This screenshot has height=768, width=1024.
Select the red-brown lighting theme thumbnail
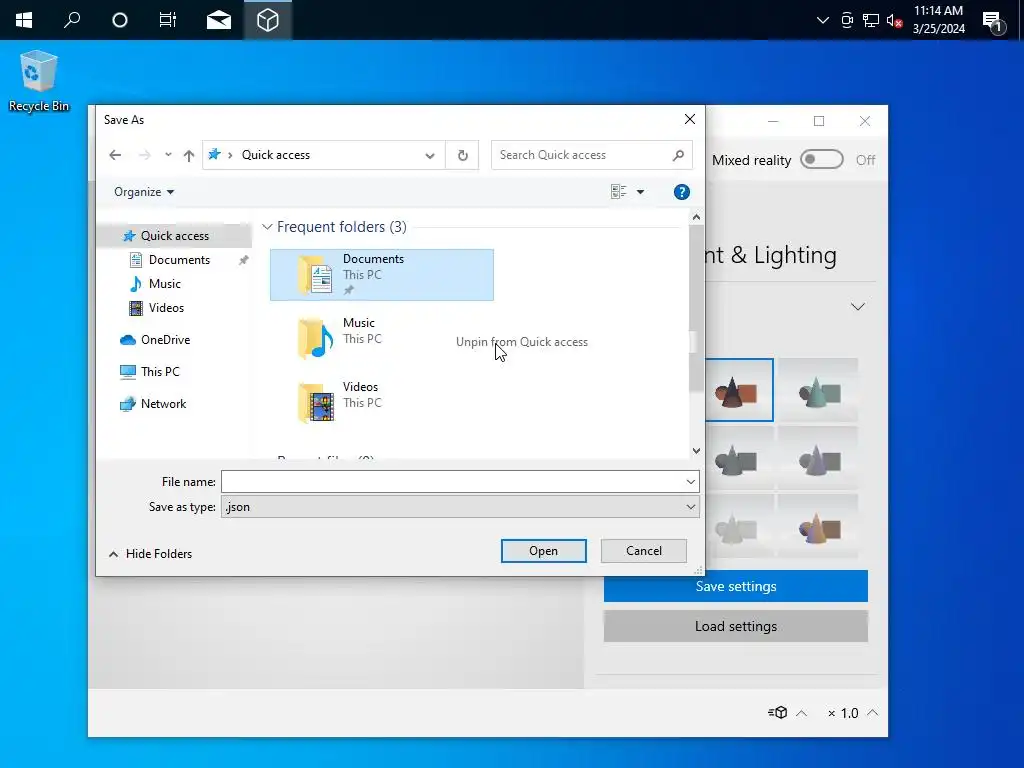coord(739,390)
